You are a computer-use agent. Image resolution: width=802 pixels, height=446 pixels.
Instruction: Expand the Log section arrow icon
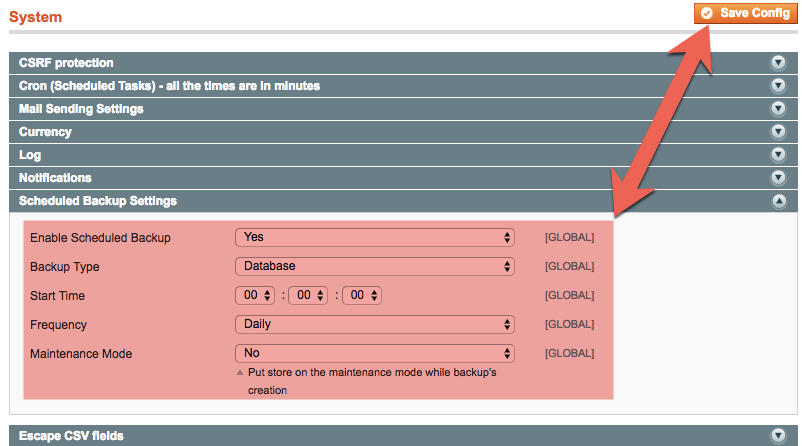click(x=778, y=155)
